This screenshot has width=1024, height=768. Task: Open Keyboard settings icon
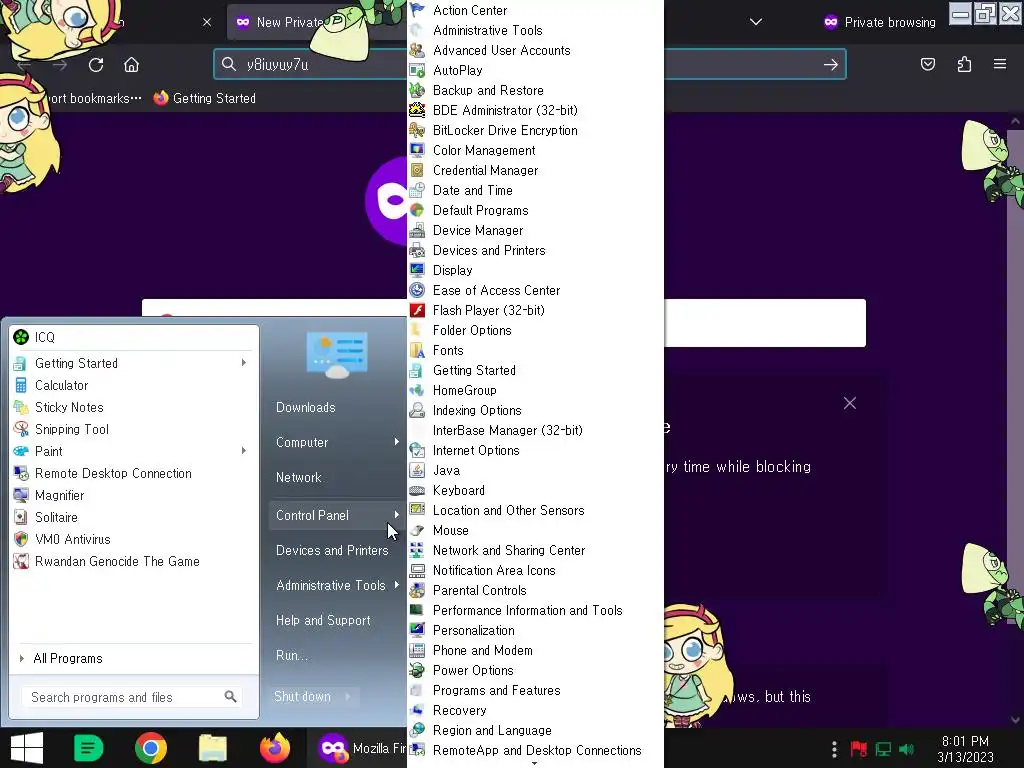pyautogui.click(x=417, y=490)
